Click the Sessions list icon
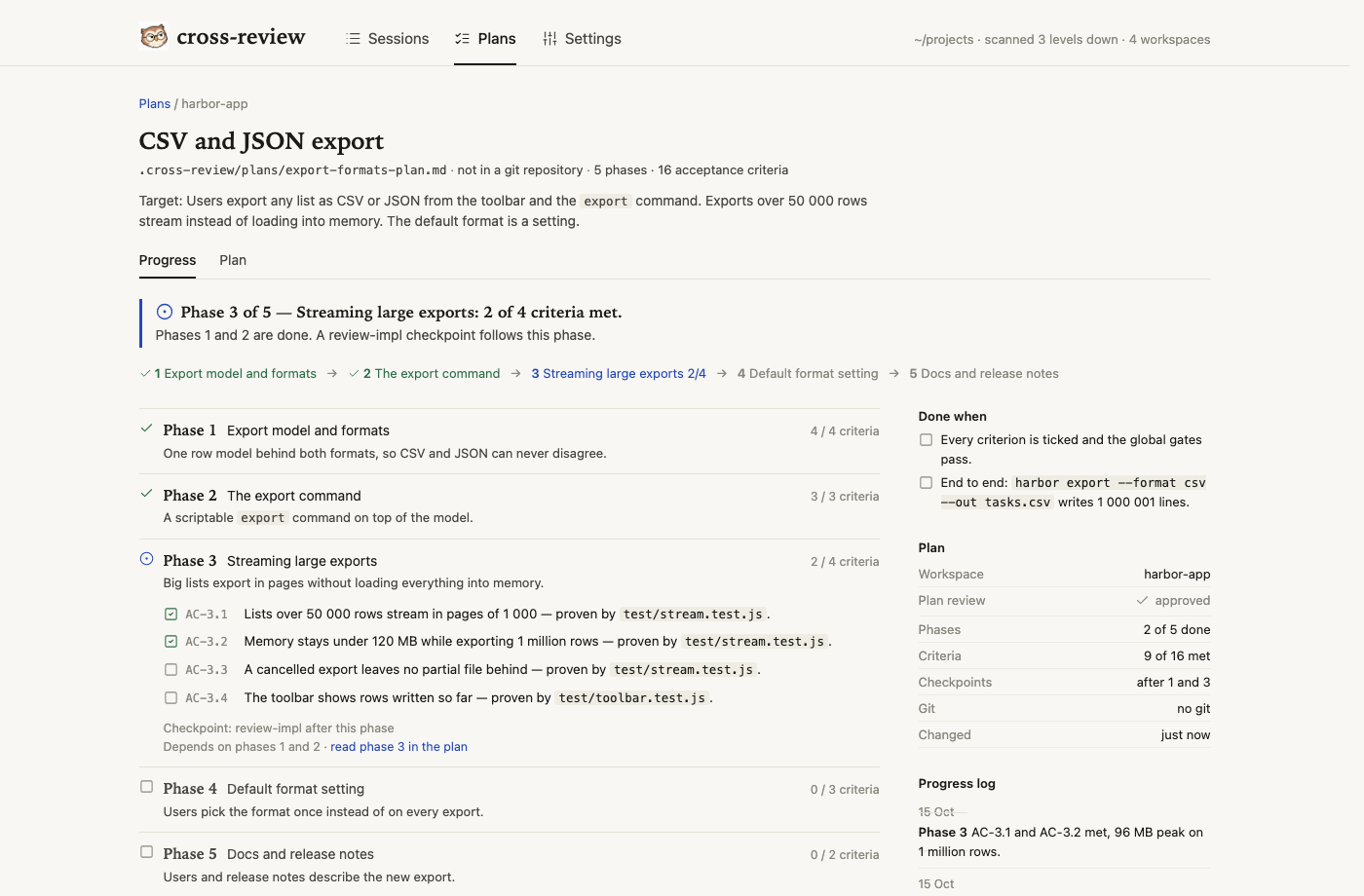 (353, 39)
